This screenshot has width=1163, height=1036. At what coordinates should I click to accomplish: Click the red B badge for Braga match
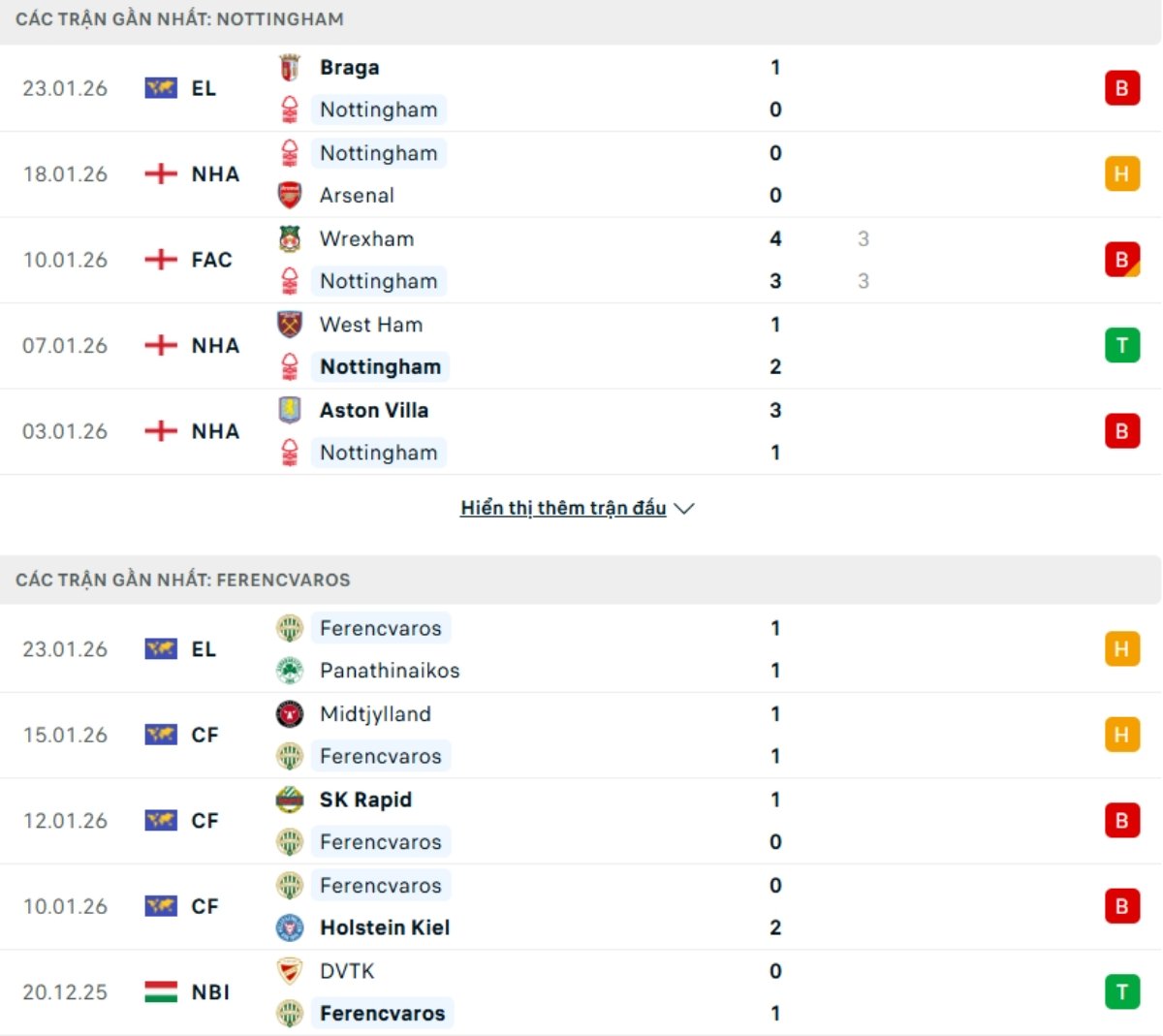coord(1121,88)
